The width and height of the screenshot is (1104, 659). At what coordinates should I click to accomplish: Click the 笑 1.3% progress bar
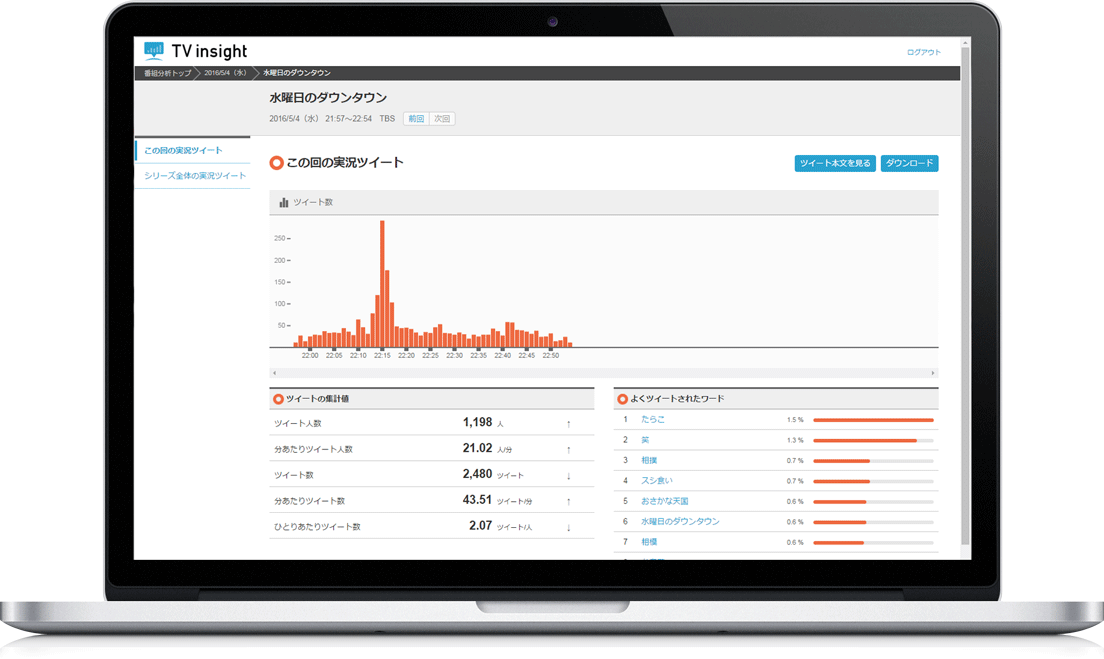(873, 441)
